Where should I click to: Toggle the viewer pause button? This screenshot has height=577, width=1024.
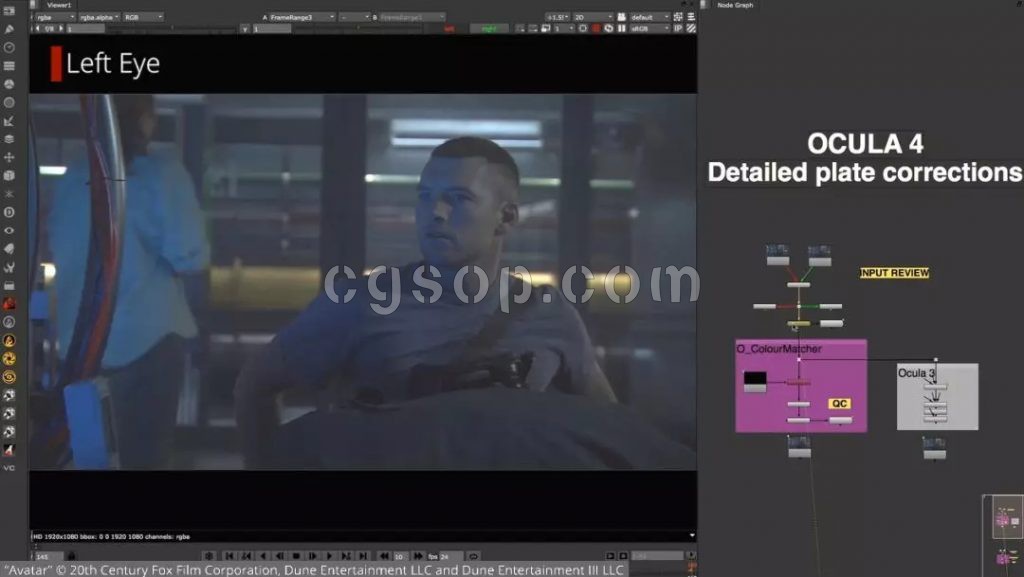click(622, 29)
